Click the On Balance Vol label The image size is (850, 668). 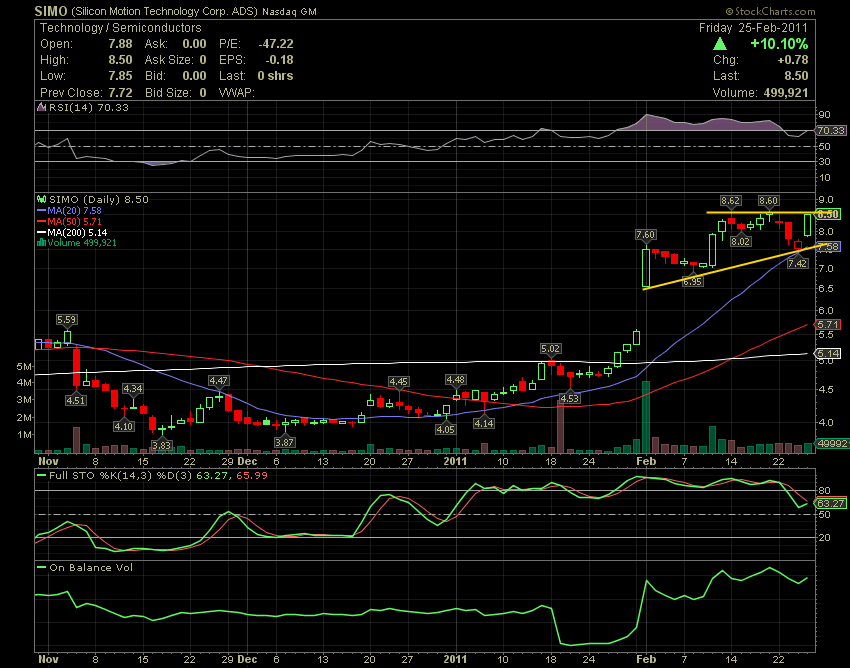tap(91, 568)
